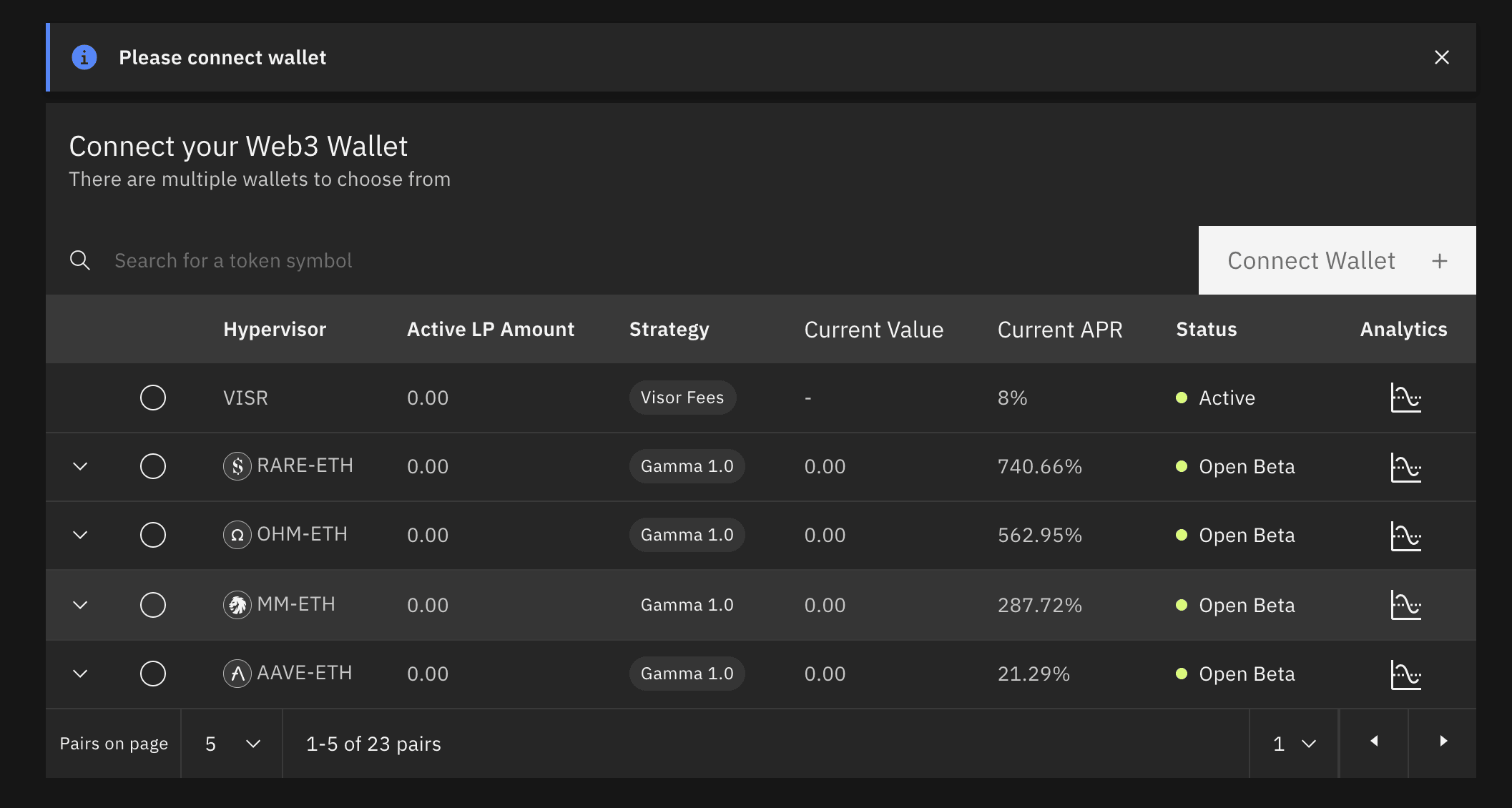Open analytics chart for AAVE-ETH row
This screenshot has height=808, width=1512.
1405,674
